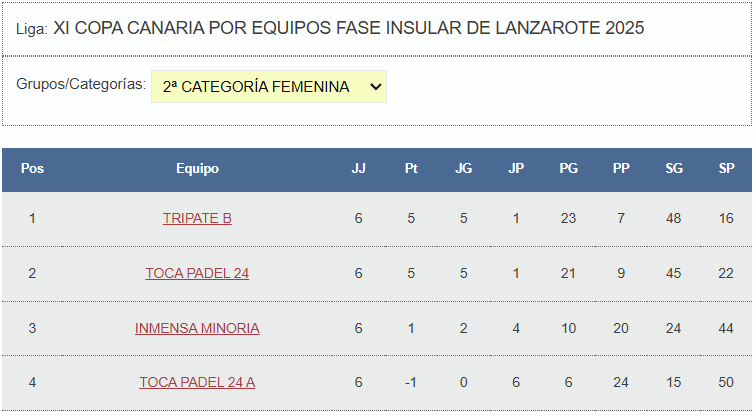
Task: Open the INMENSA MINORIA team page
Action: click(x=197, y=328)
